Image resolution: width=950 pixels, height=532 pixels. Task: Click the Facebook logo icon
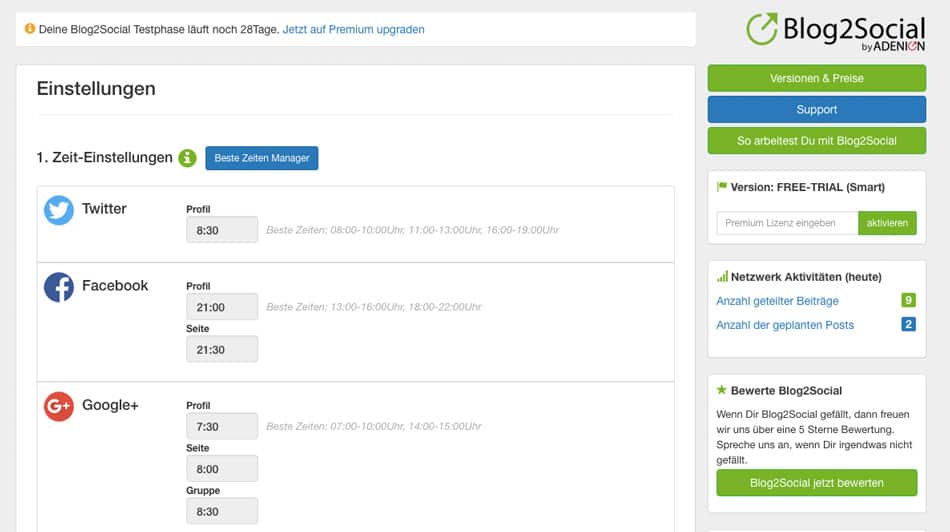tap(59, 287)
